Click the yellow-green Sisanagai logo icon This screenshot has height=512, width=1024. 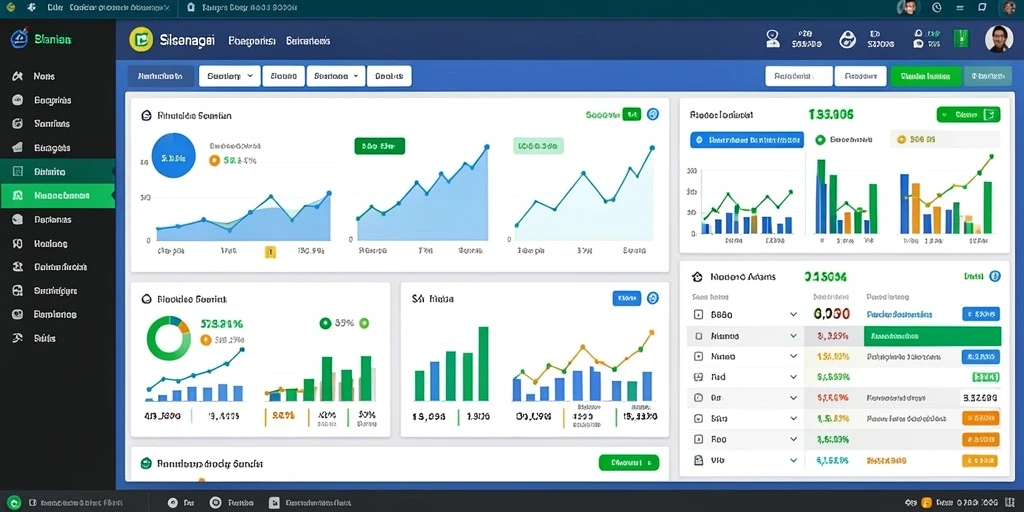click(141, 40)
